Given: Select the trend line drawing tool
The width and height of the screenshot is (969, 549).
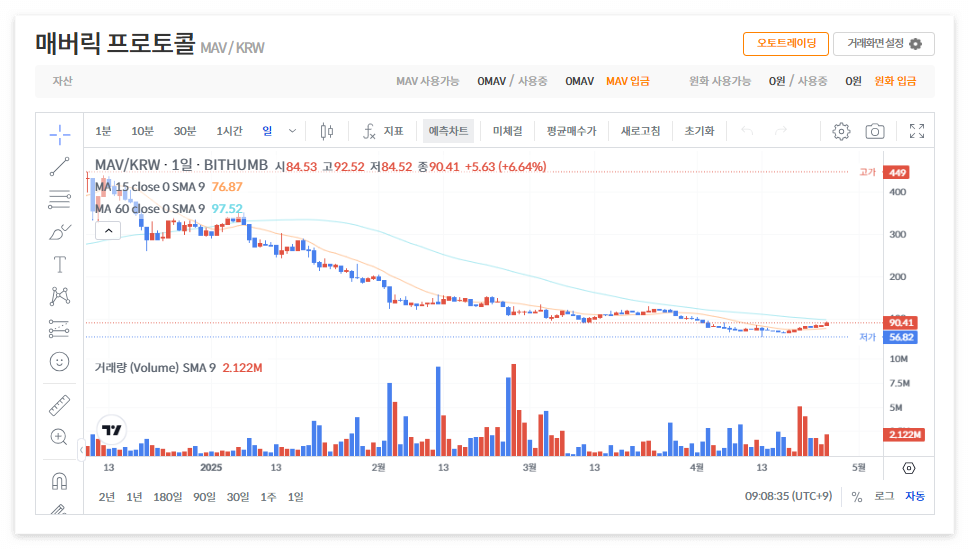Looking at the screenshot, I should point(59,166).
